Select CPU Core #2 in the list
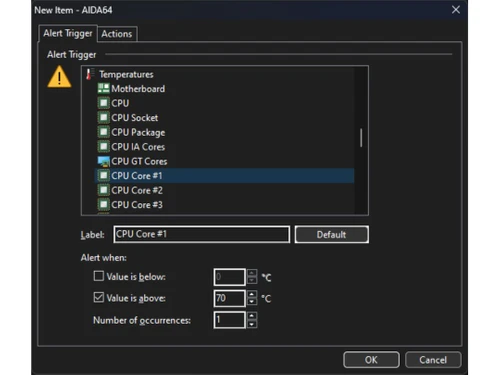500x375 pixels. 225,190
